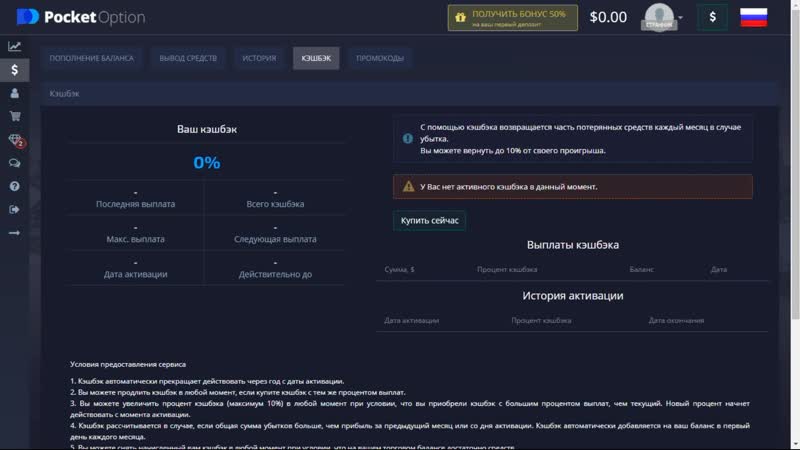Open the help question mark icon
The height and width of the screenshot is (450, 800).
[x=14, y=186]
